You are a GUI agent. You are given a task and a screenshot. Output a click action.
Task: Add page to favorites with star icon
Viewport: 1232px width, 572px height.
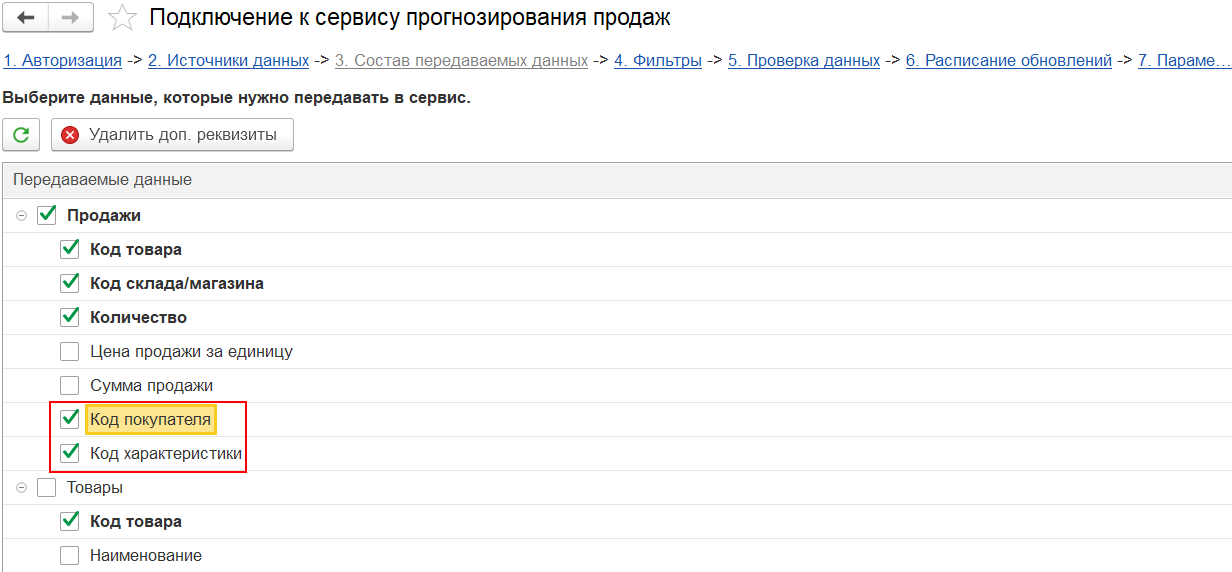point(122,18)
